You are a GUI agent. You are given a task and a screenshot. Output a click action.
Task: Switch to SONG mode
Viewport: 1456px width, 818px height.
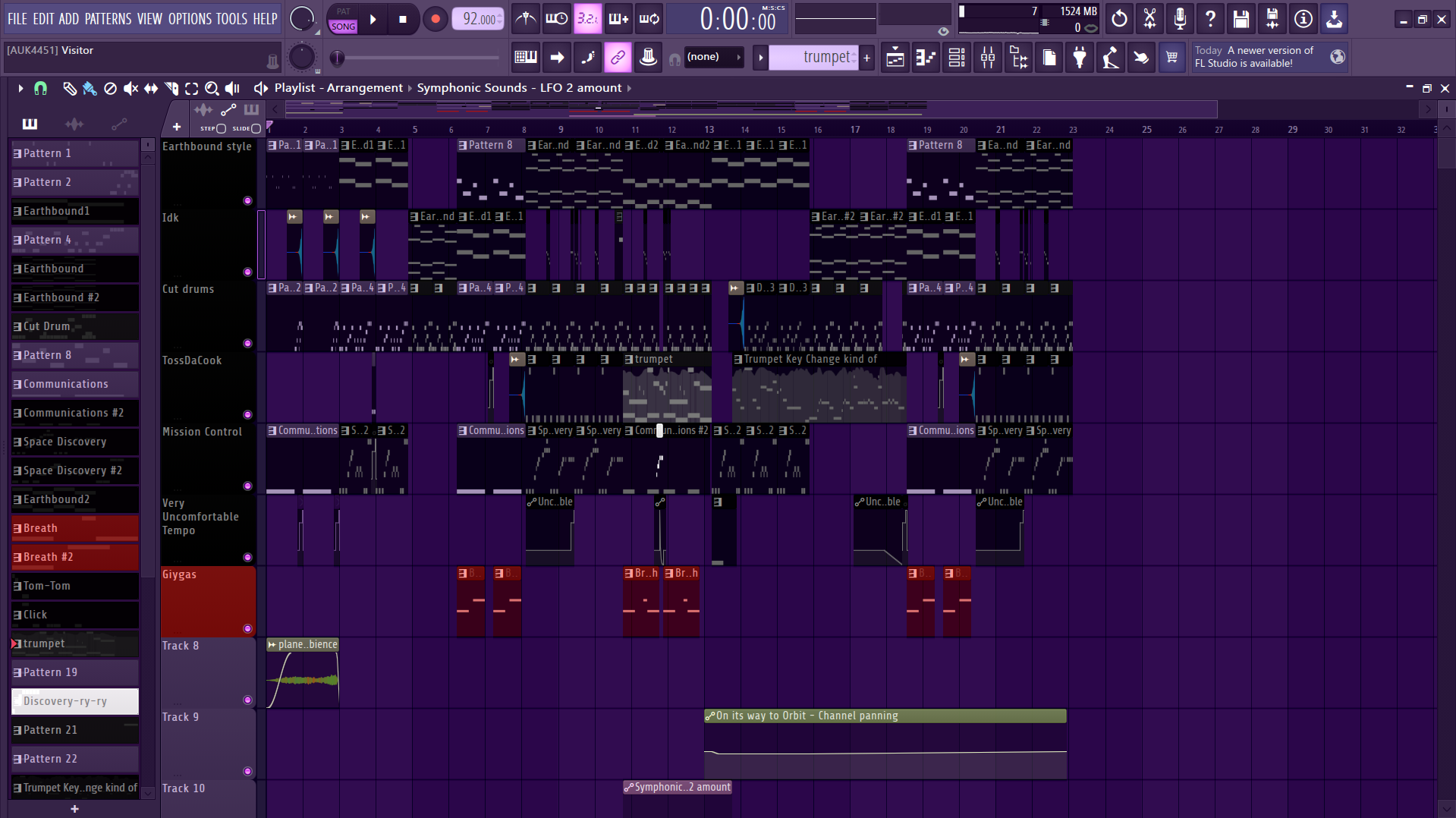pos(343,27)
